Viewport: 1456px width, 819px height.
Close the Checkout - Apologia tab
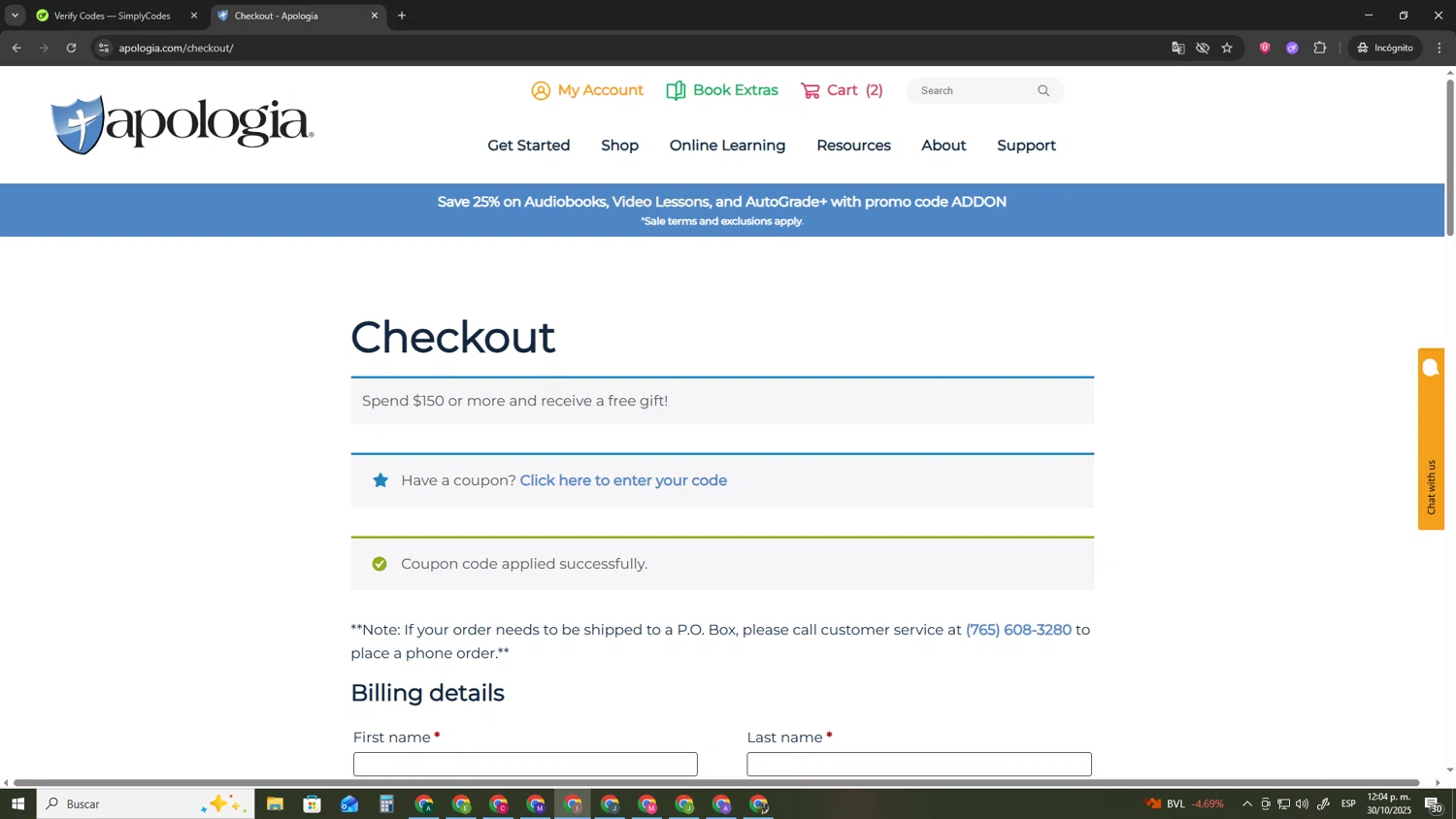(375, 16)
